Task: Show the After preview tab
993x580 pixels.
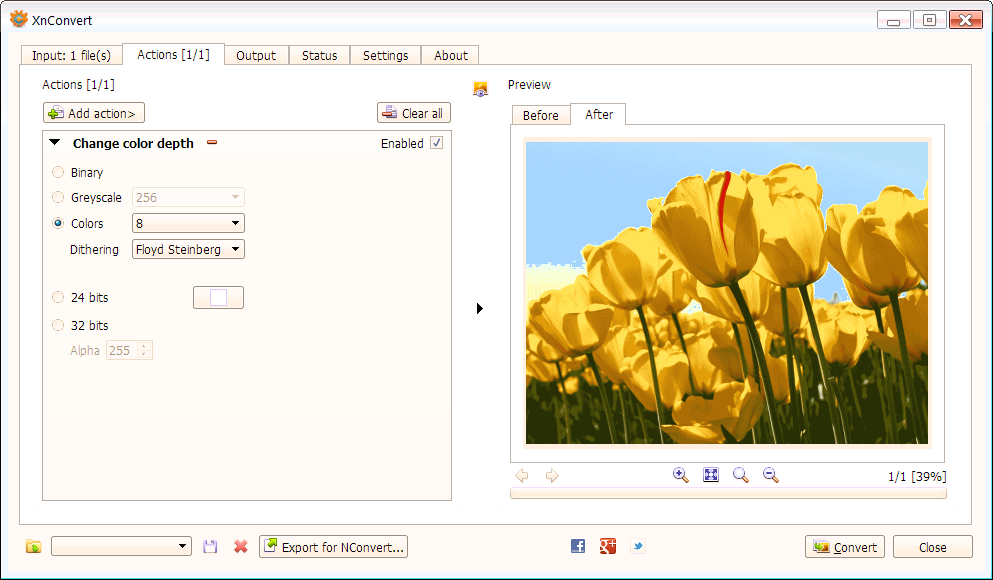Action: click(598, 114)
